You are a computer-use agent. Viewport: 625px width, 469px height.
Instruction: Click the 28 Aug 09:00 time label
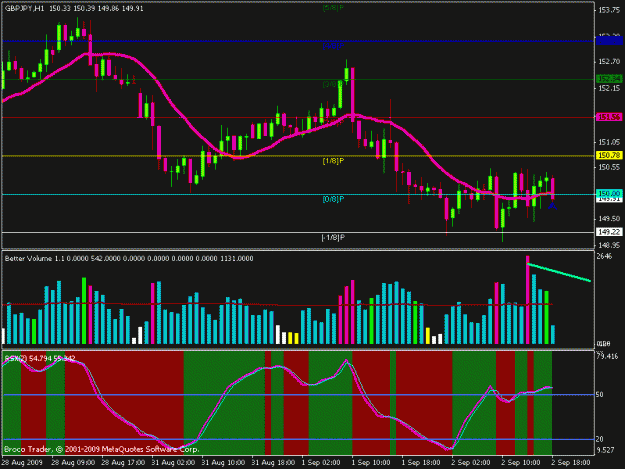(x=73, y=463)
